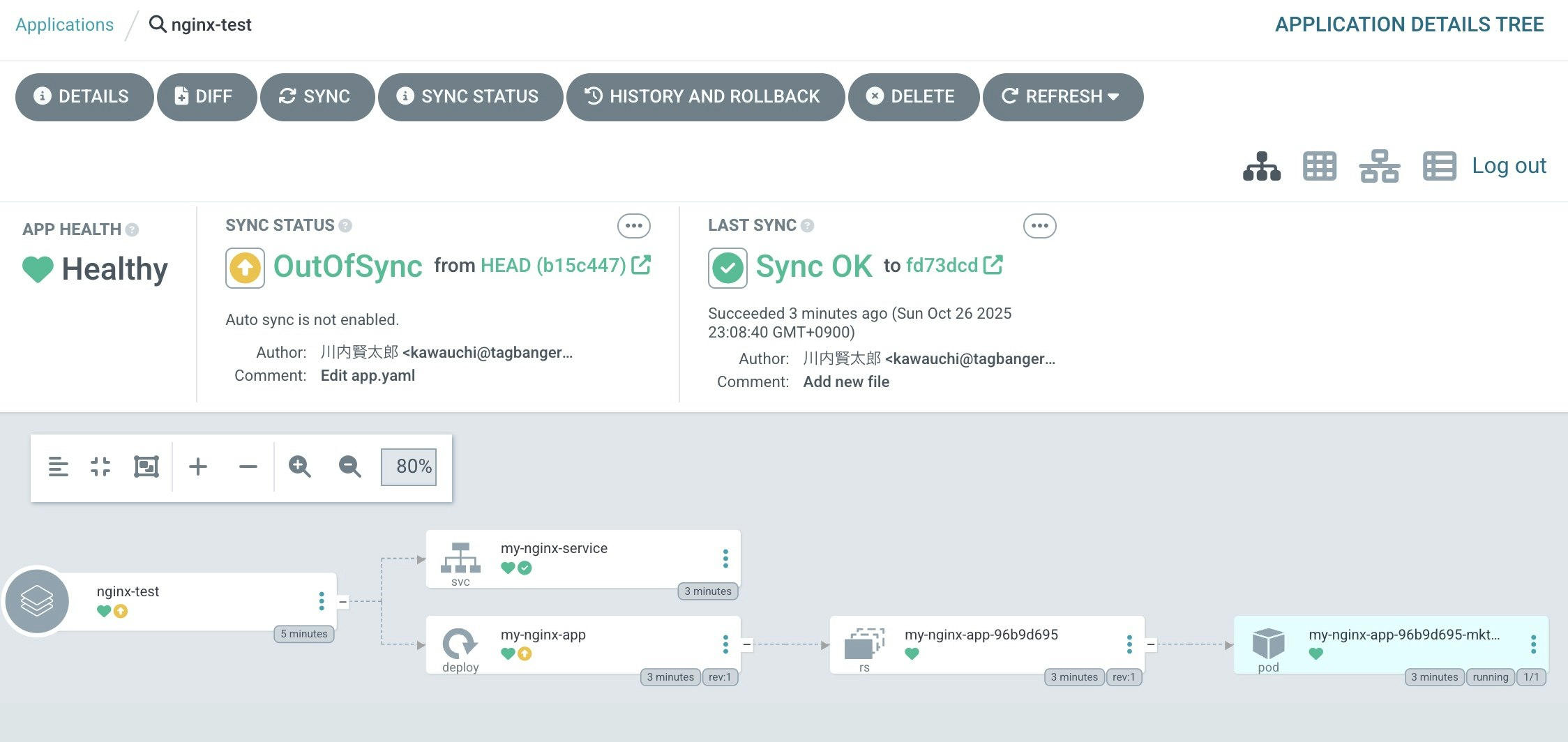This screenshot has height=742, width=1568.
Task: Switch to network view icon
Action: pyautogui.click(x=1379, y=166)
